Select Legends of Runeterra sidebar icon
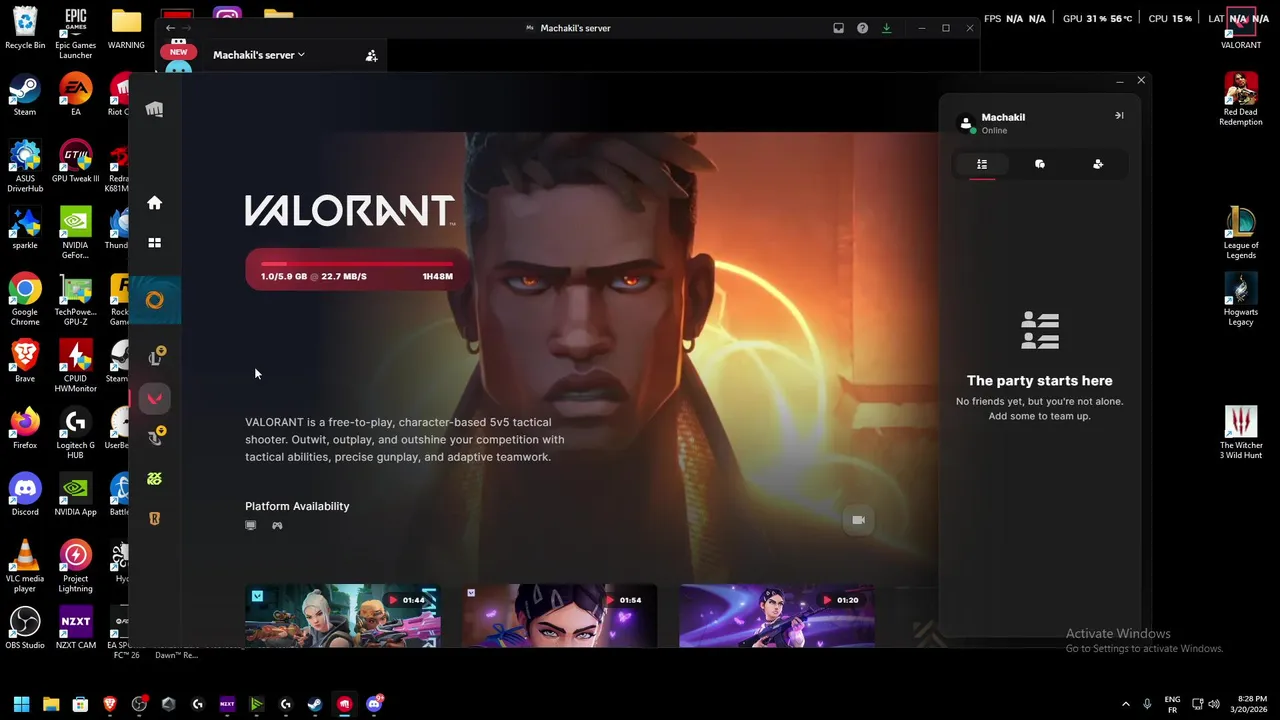This screenshot has height=720, width=1280. (154, 518)
